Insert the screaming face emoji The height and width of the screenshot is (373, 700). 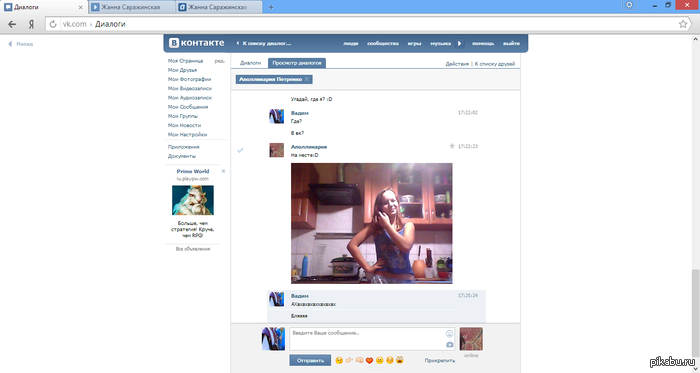tap(400, 360)
